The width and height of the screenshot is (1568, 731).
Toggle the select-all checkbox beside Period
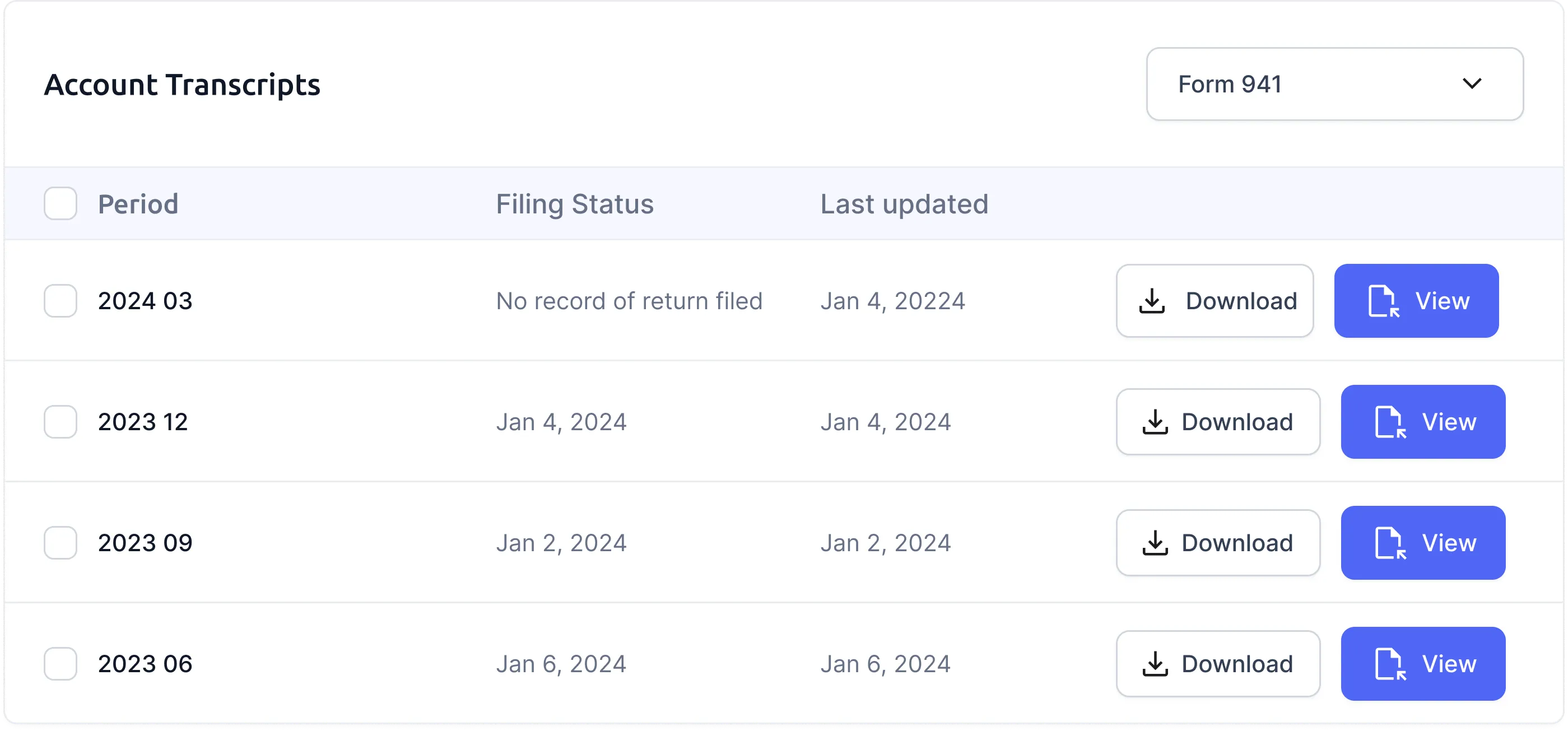tap(61, 203)
